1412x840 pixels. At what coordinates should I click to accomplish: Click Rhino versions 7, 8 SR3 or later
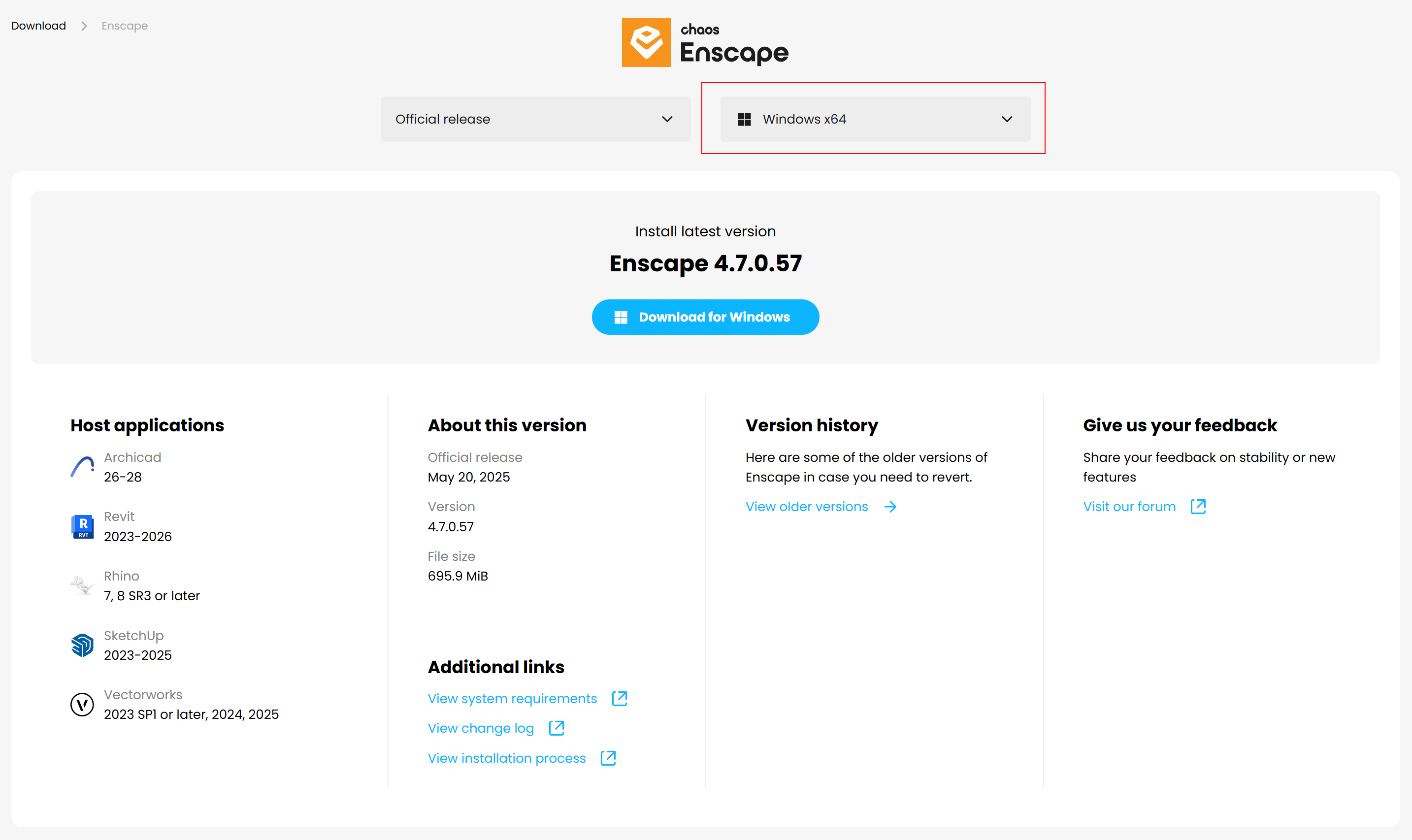[x=152, y=596]
